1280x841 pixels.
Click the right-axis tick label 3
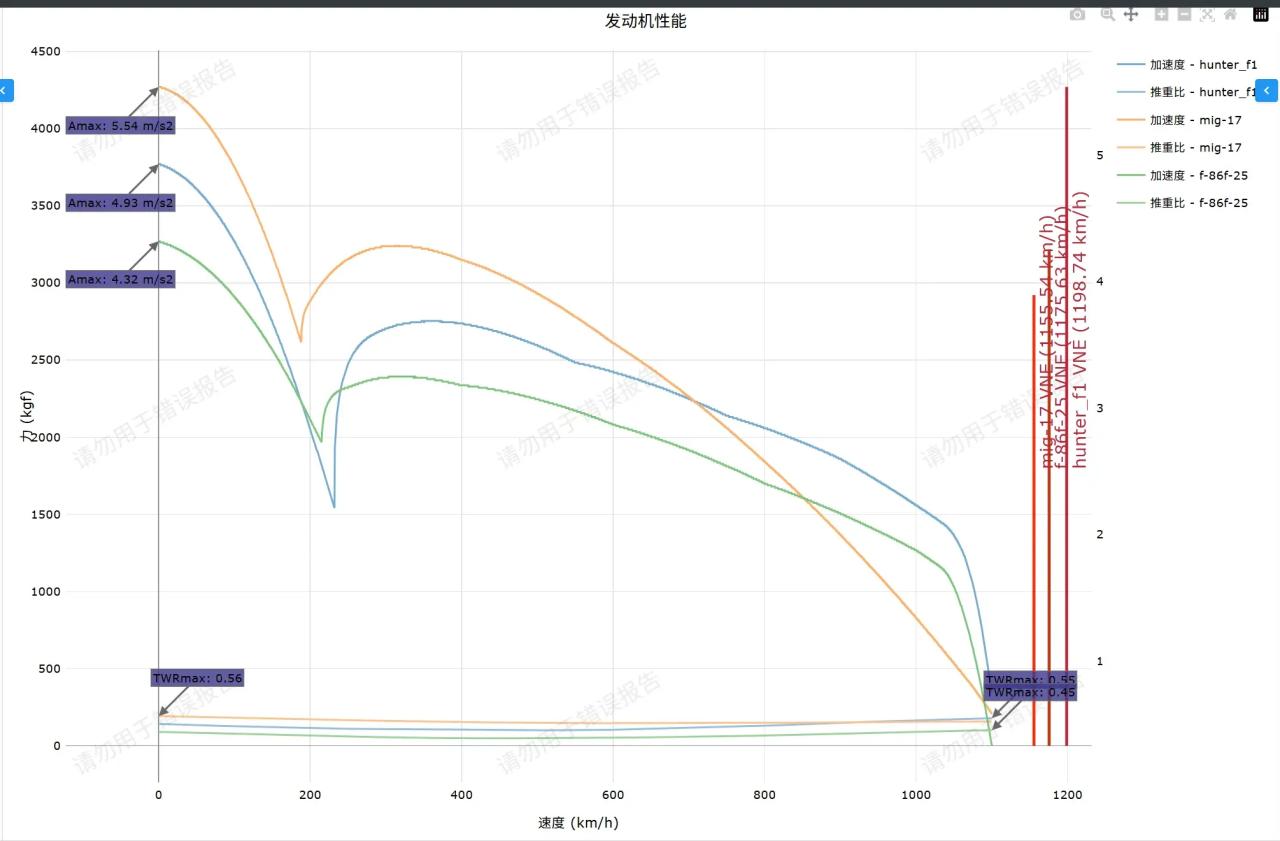[1100, 408]
